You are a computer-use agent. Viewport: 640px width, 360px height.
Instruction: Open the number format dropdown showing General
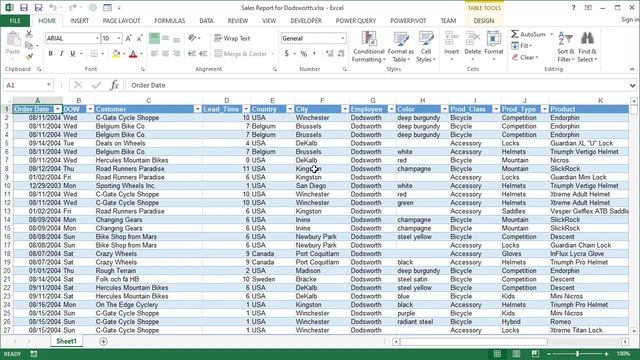(x=342, y=38)
